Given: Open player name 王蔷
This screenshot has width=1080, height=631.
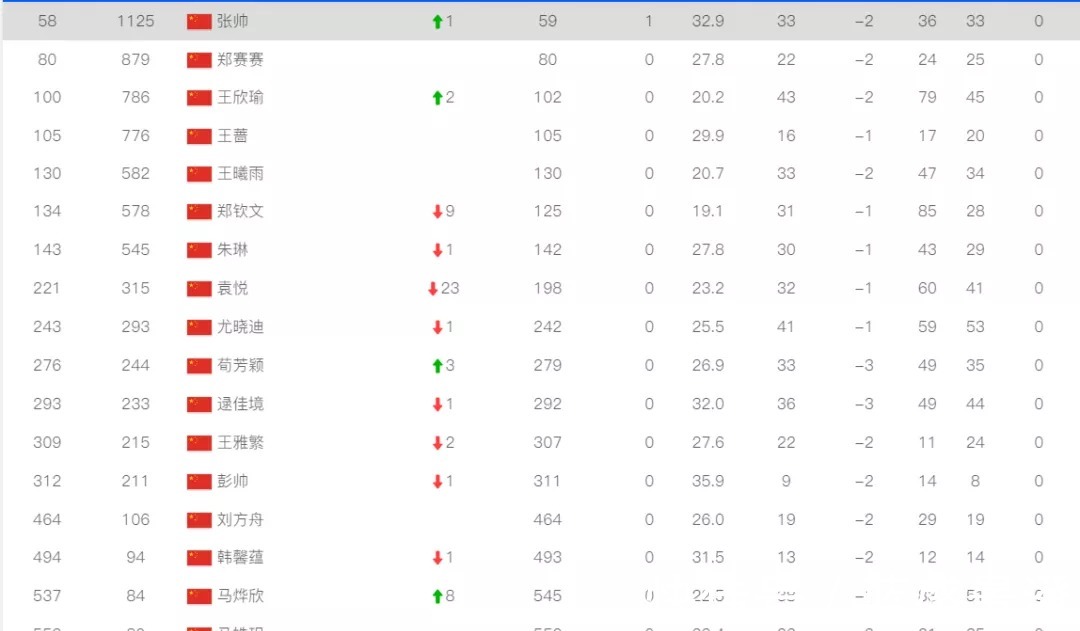Looking at the screenshot, I should coord(233,136).
